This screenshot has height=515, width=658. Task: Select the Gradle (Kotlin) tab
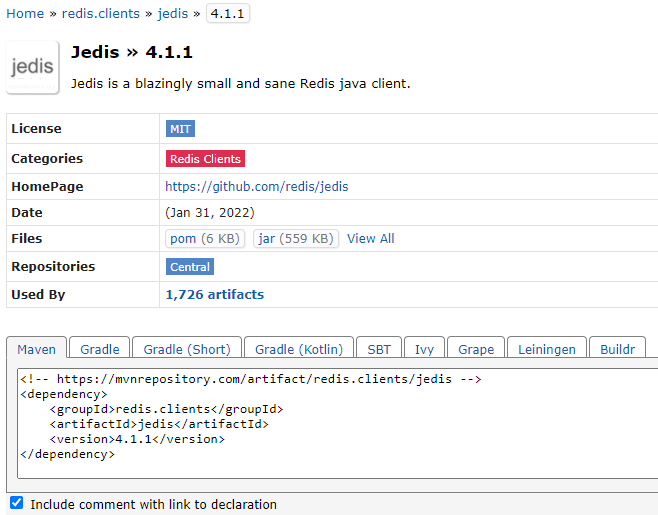(299, 349)
